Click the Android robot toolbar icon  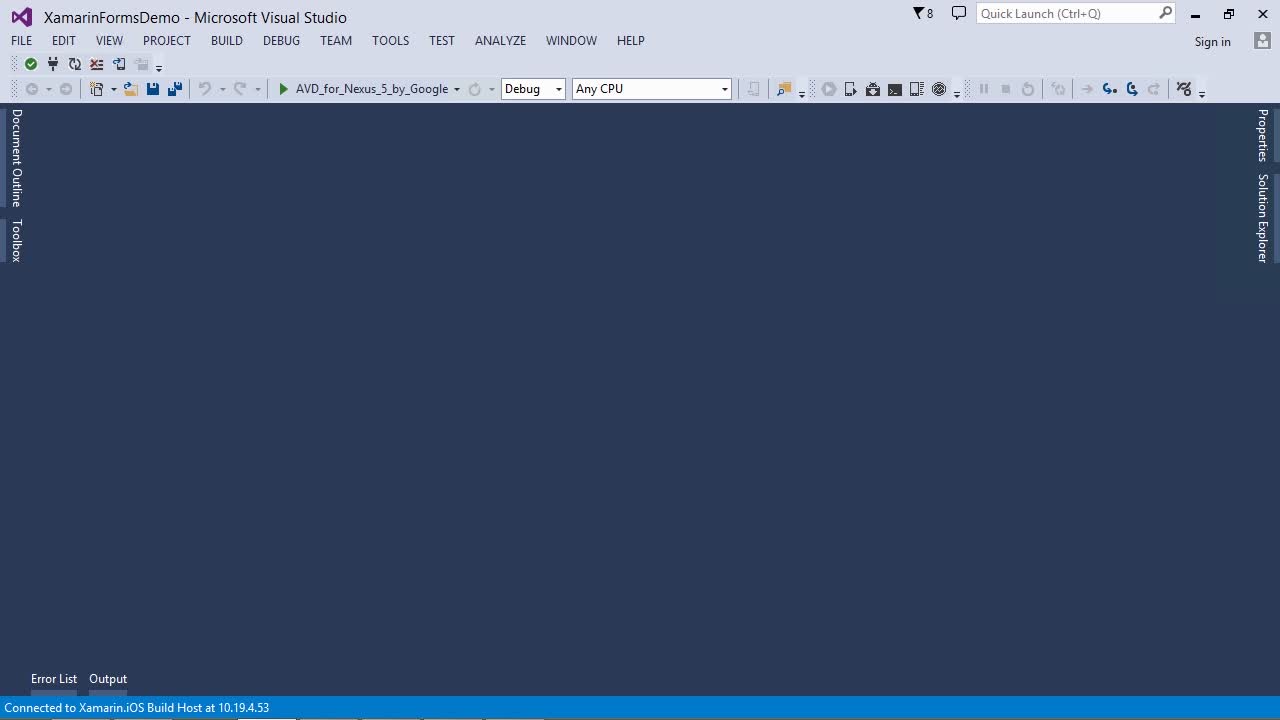pyautogui.click(x=873, y=89)
